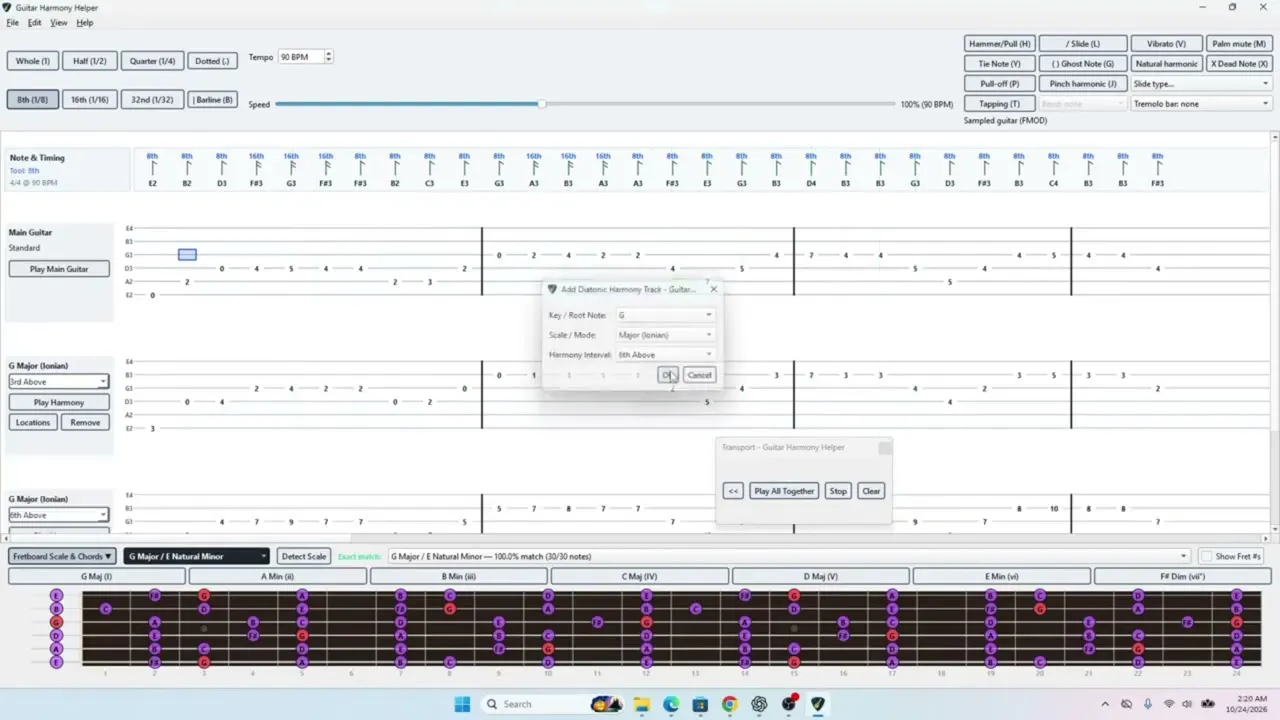This screenshot has height=720, width=1280.
Task: Open the Tremolo bar dropdown
Action: coord(1201,104)
